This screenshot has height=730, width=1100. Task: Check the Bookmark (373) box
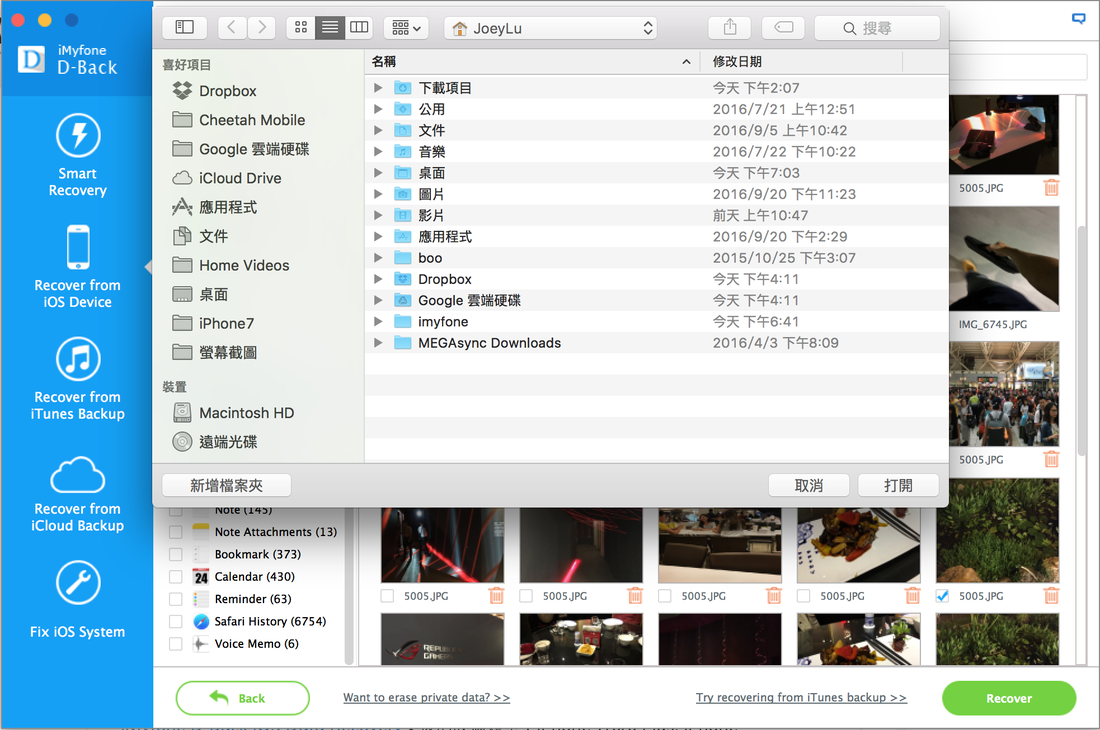tap(176, 555)
